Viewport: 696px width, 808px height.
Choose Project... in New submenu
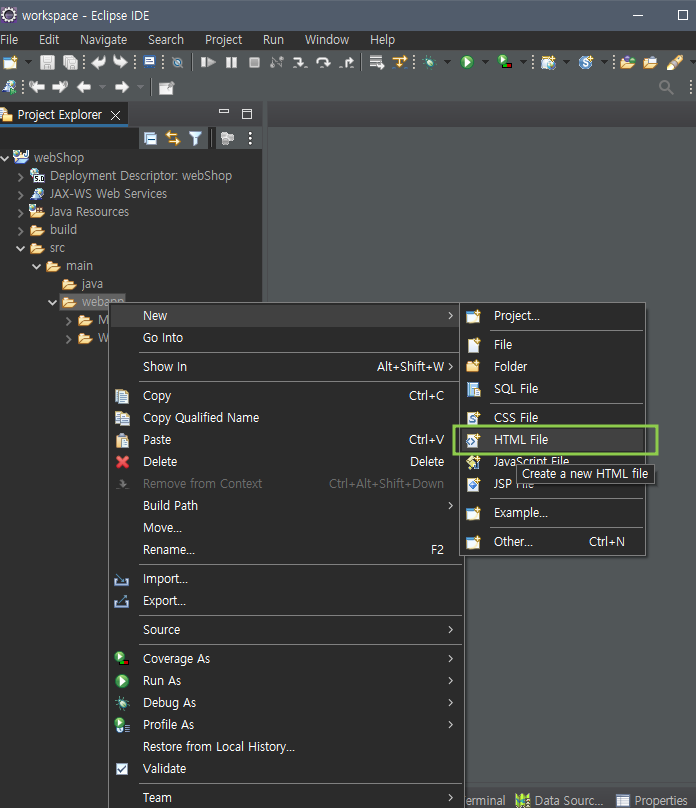pos(553,316)
